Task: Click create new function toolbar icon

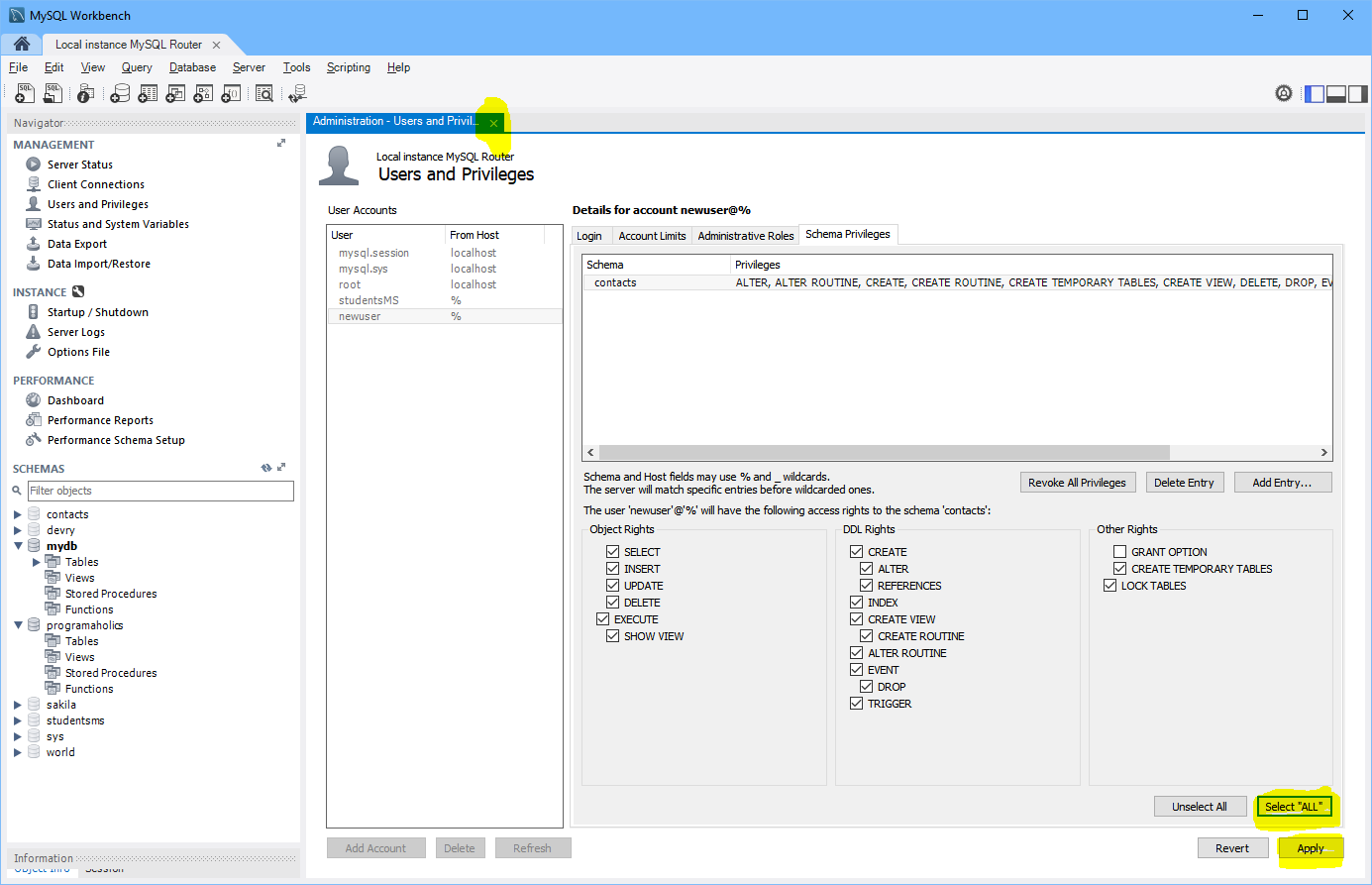Action: (230, 93)
